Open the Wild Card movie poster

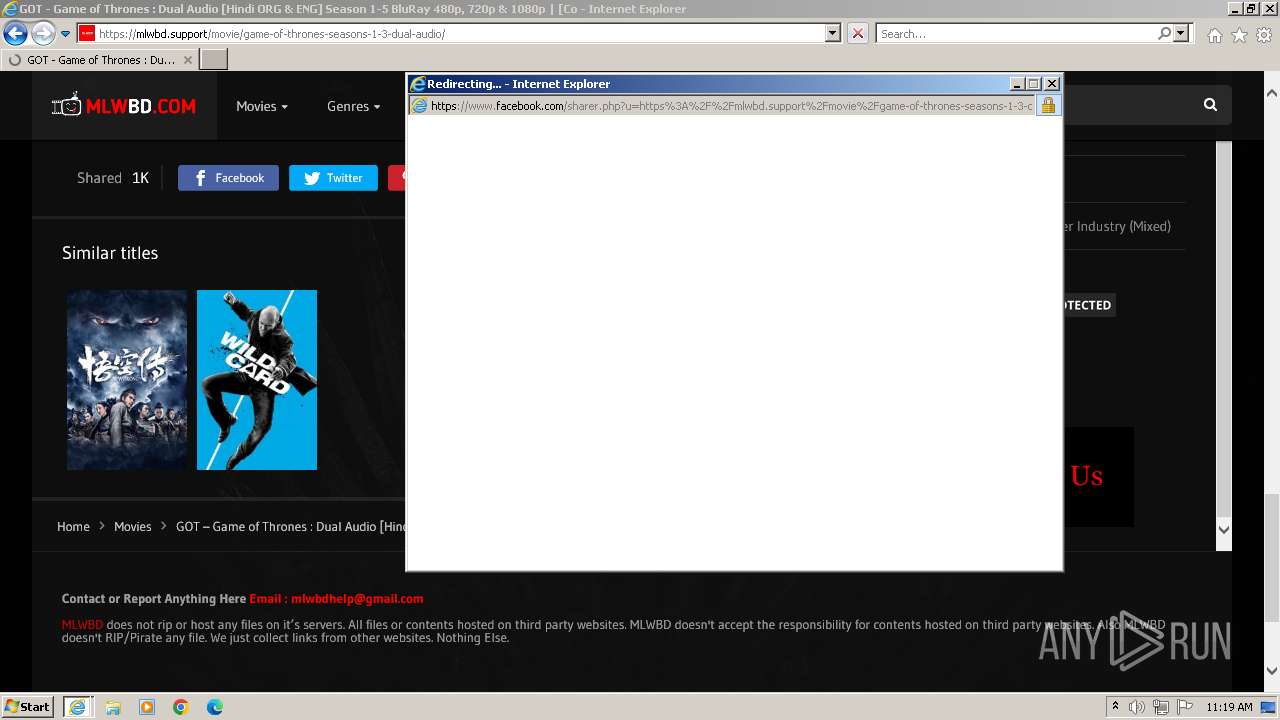(257, 380)
